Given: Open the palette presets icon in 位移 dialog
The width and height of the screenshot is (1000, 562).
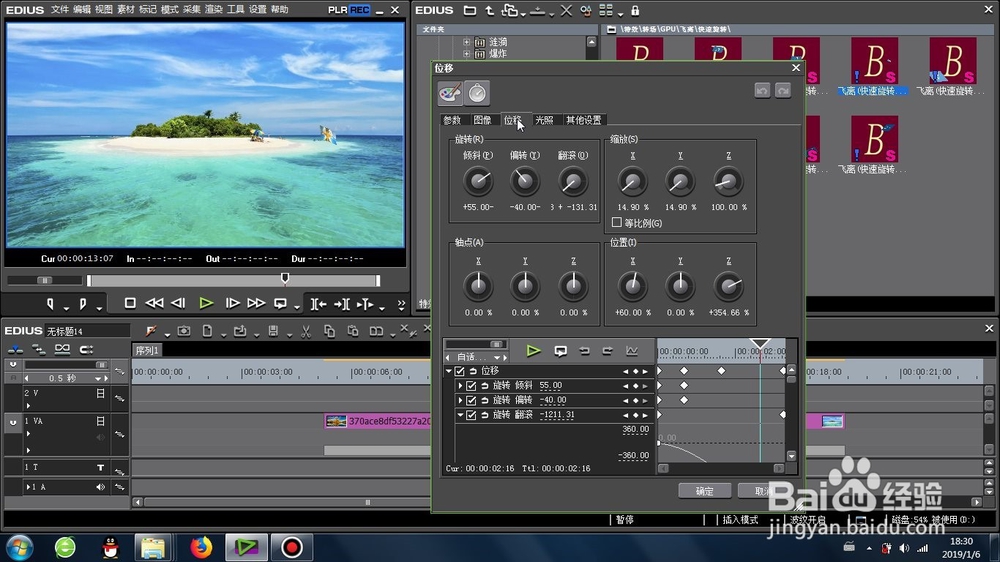Looking at the screenshot, I should coord(450,93).
